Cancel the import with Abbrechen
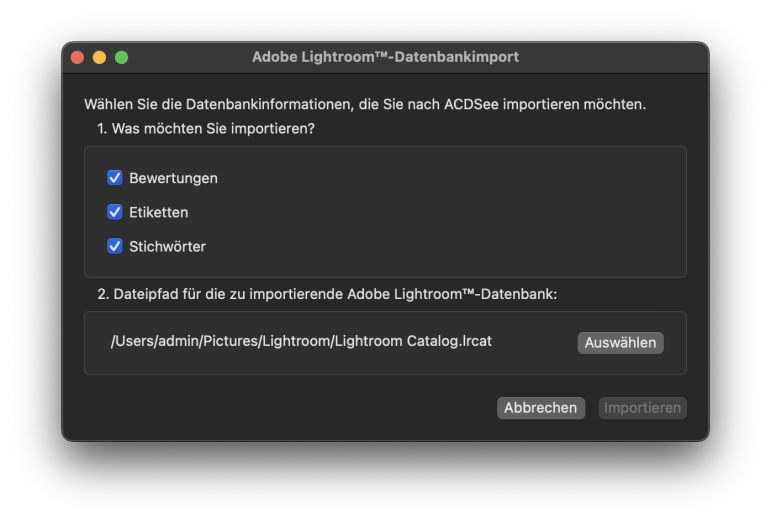This screenshot has width=771, height=523. (540, 408)
